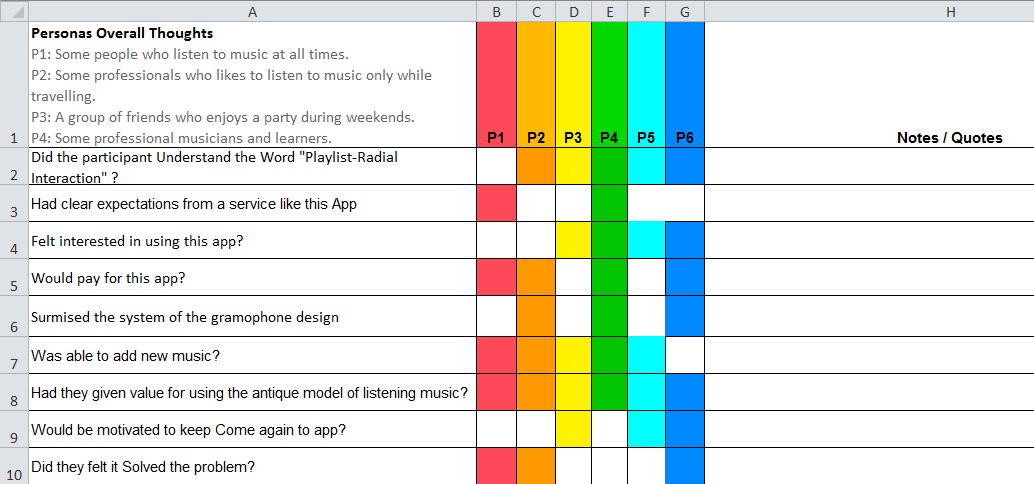Screen dimensions: 1034x484
Task: Click yellow P3 cell in "Felt interested" row
Action: click(x=573, y=240)
